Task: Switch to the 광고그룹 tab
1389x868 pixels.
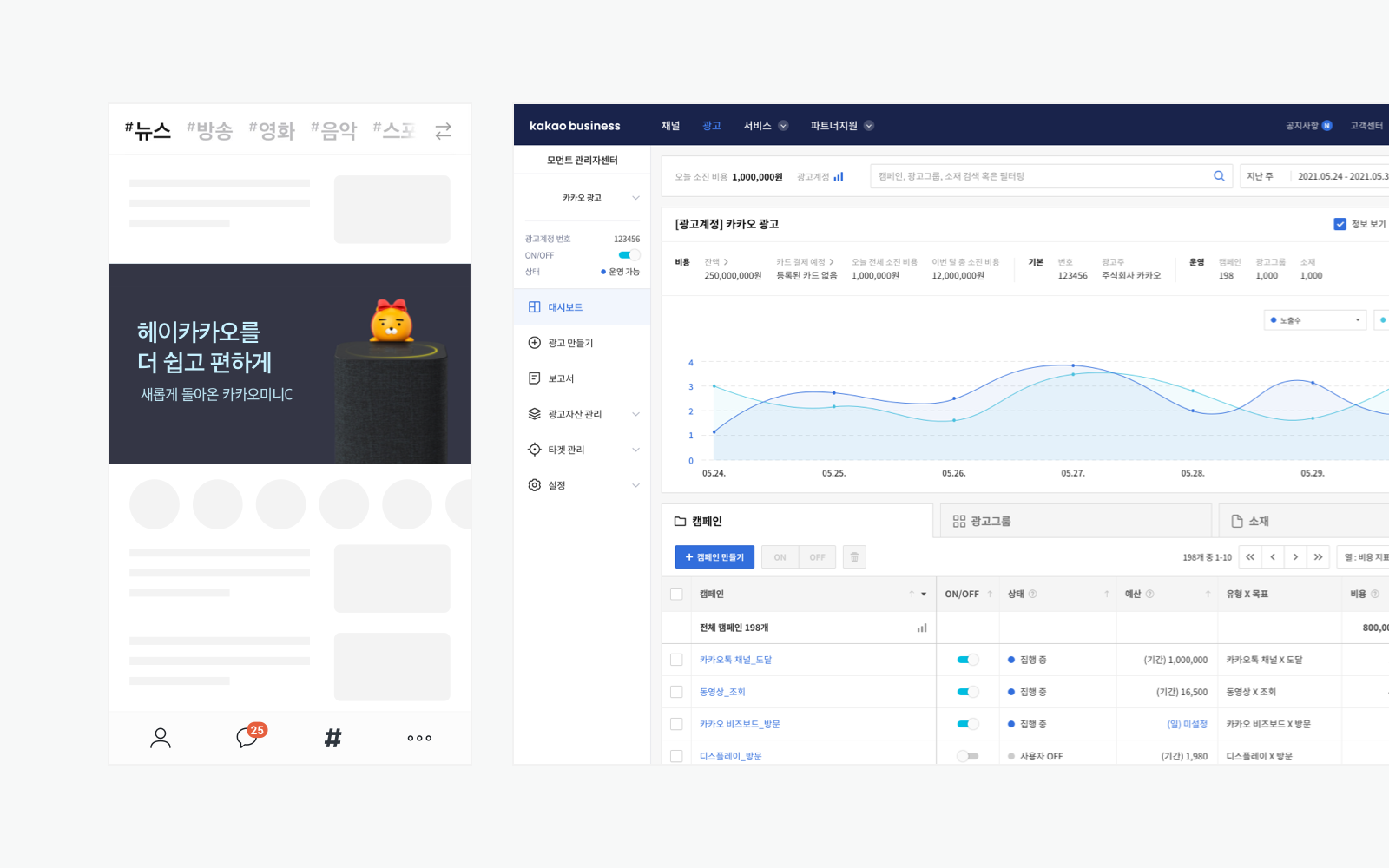Action: (x=1076, y=521)
